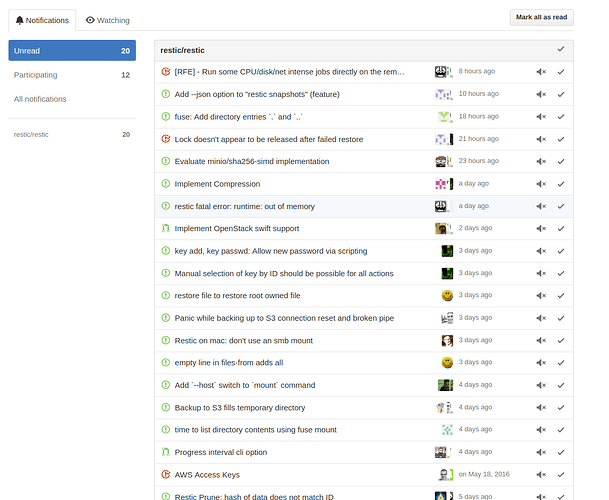Open '[RFE] - Run some CPU/disk/net intense jobs' issue

click(289, 72)
